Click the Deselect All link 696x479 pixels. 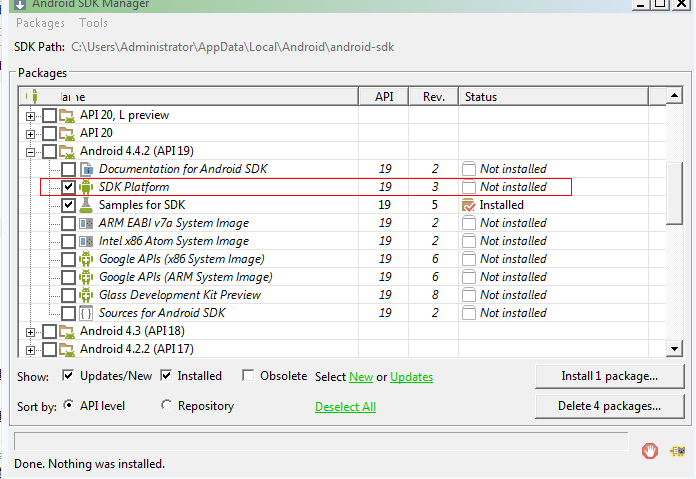345,407
